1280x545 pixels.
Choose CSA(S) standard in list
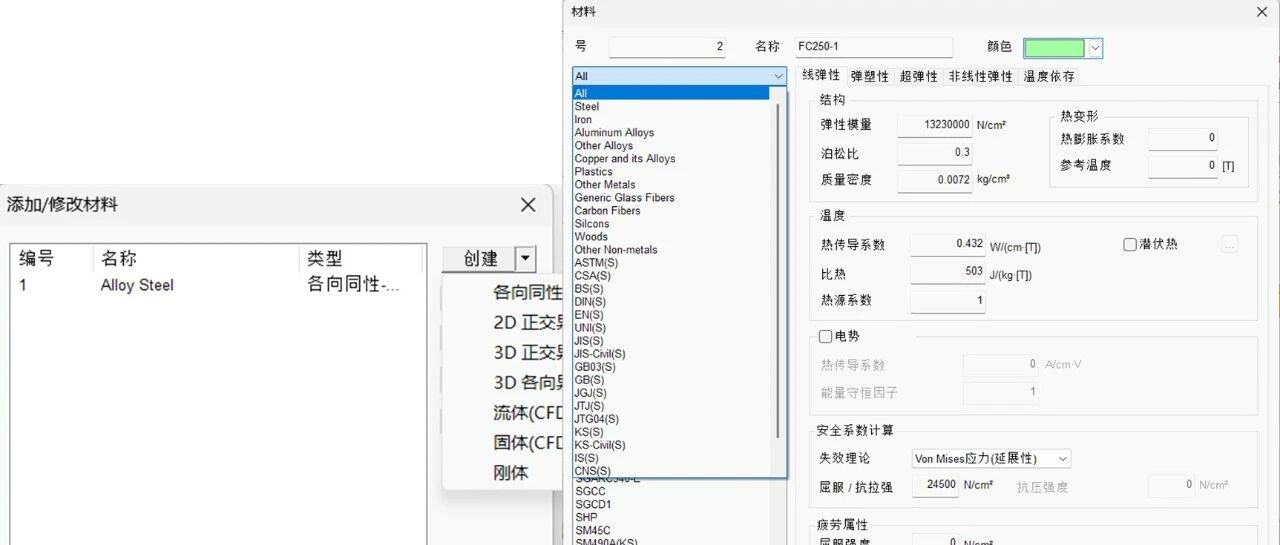[x=592, y=275]
